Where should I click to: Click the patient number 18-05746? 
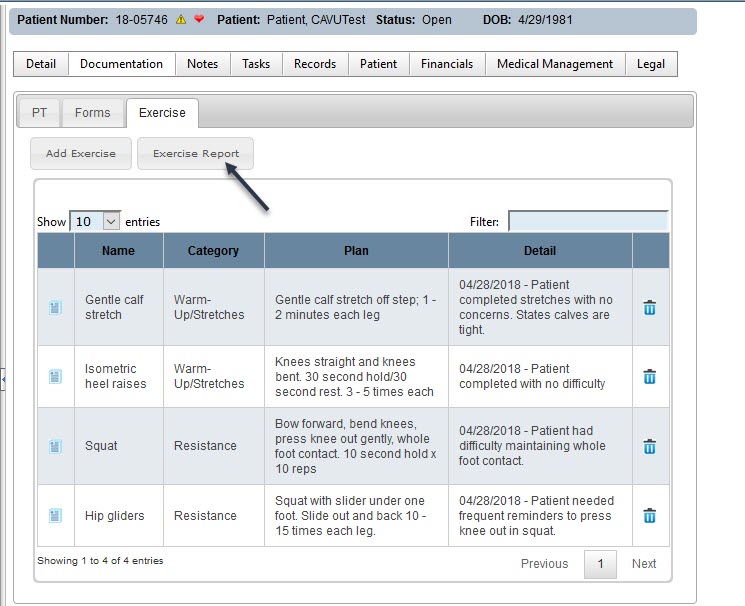click(x=142, y=19)
